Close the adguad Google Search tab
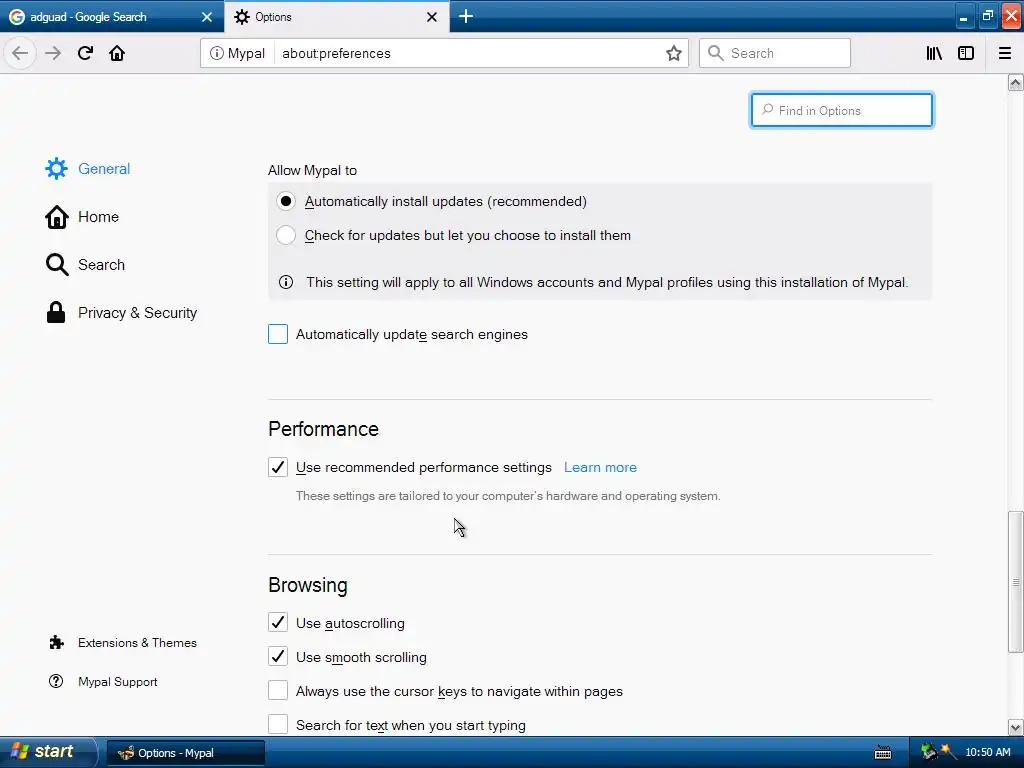This screenshot has height=768, width=1024. point(206,17)
